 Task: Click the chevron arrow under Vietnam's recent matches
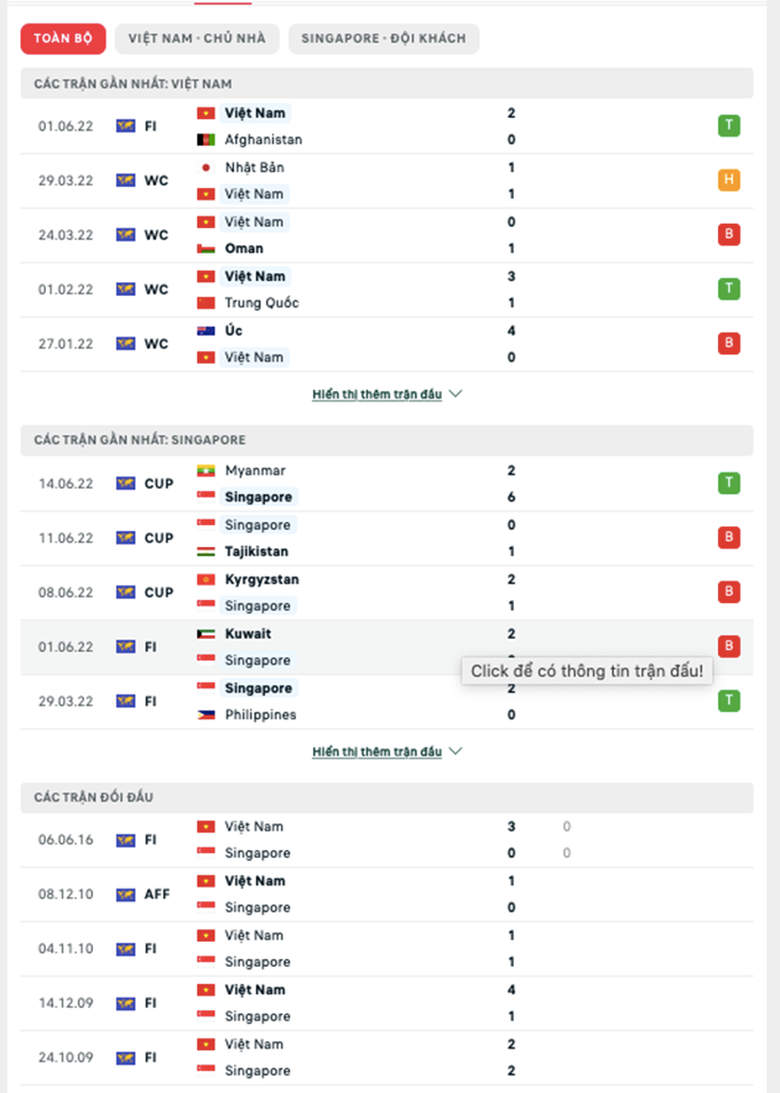tap(456, 394)
